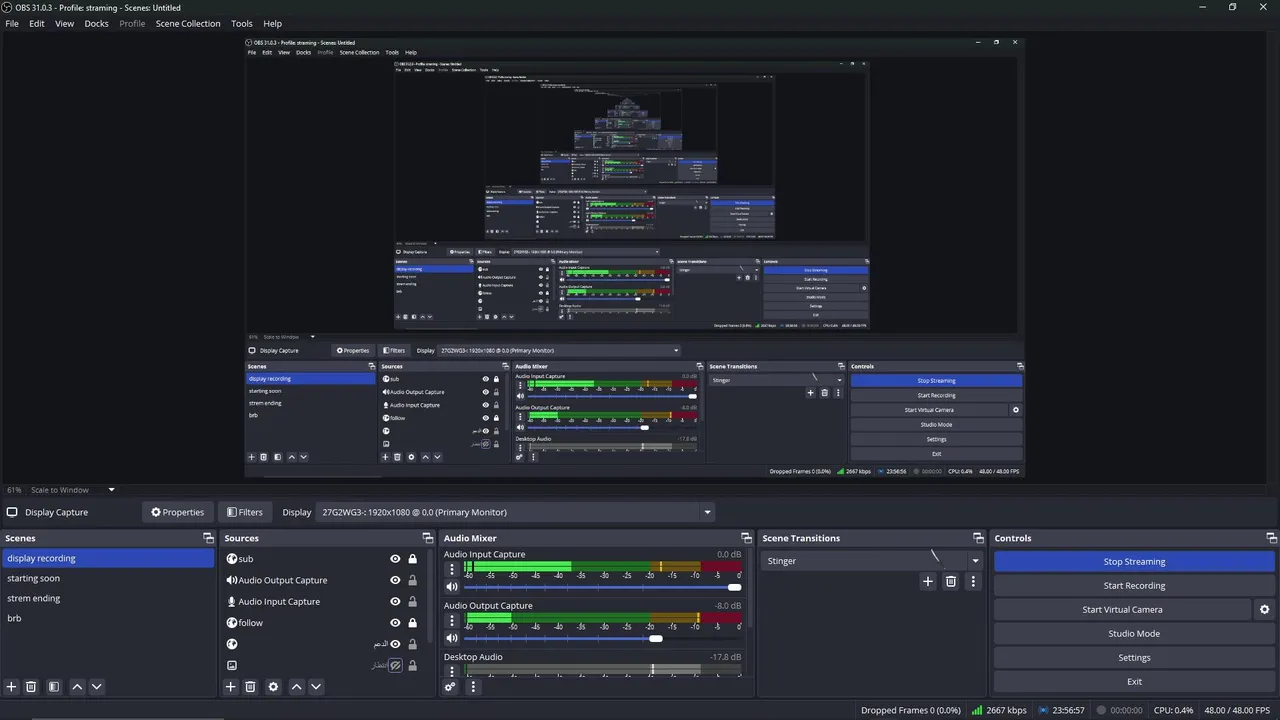Screen dimensions: 1280x720
Task: Lock the hidden image source
Action: [x=412, y=665]
